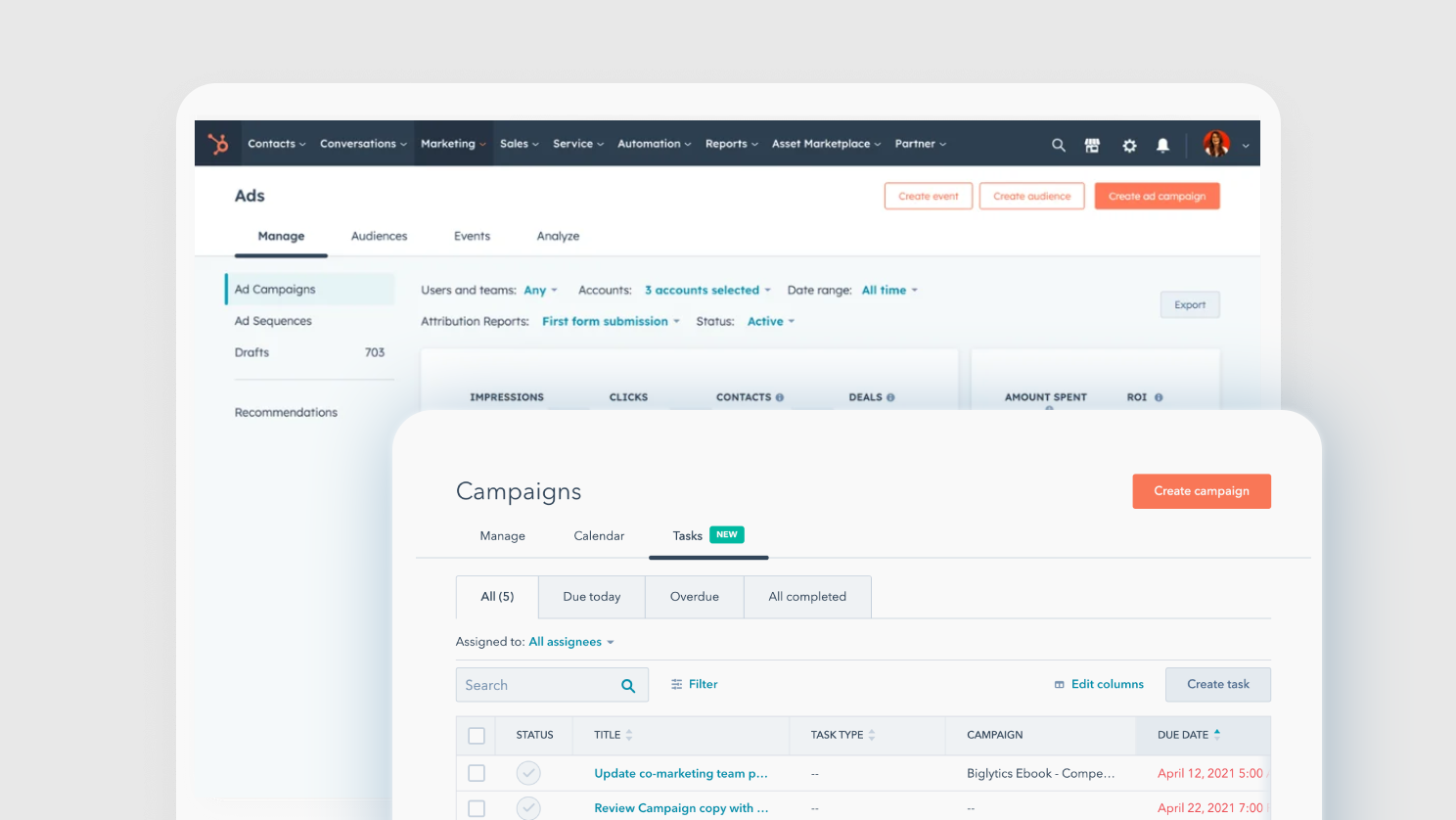
Task: Expand account menu chevron beside avatar
Action: click(x=1246, y=146)
